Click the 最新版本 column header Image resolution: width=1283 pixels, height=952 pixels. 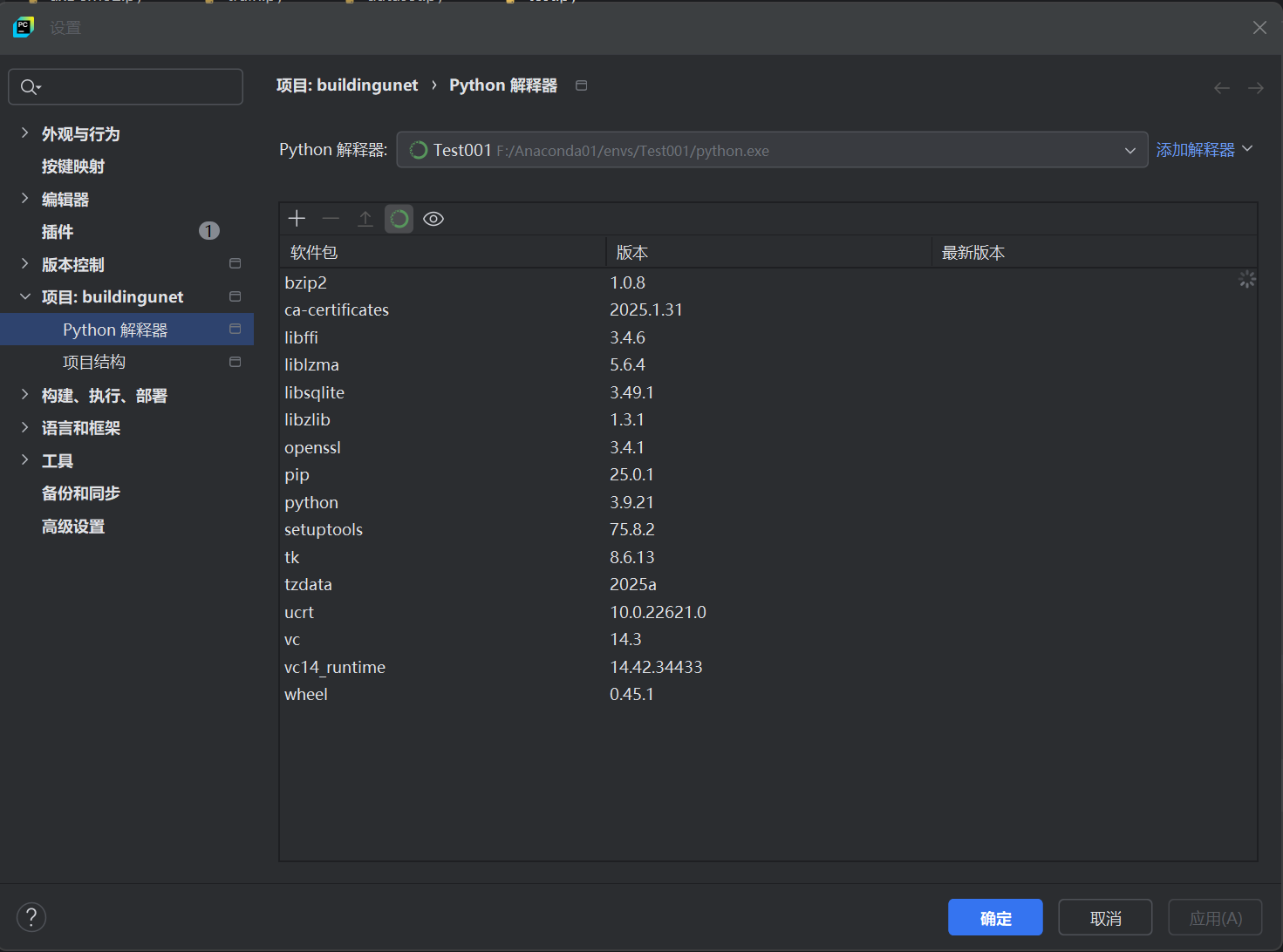click(1095, 252)
